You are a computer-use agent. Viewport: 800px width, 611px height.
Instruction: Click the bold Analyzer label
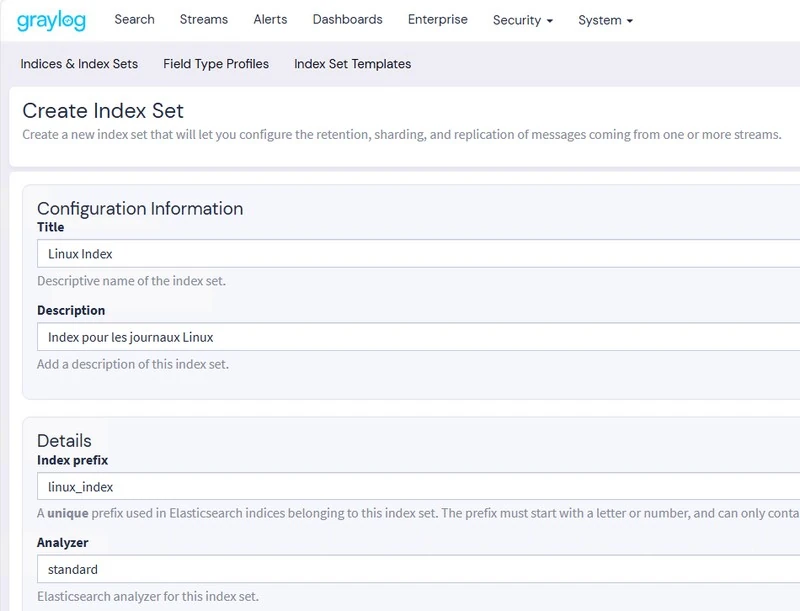pyautogui.click(x=63, y=543)
